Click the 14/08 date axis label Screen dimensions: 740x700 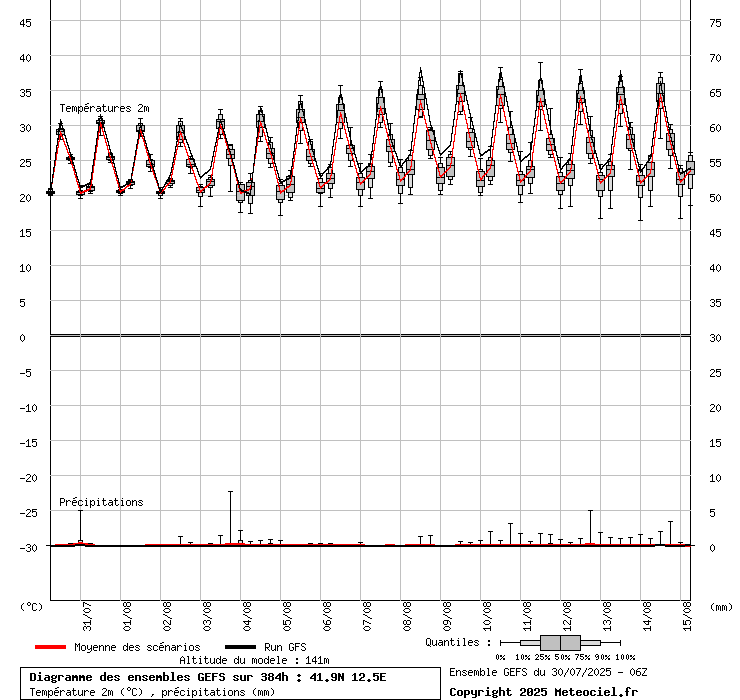648,616
